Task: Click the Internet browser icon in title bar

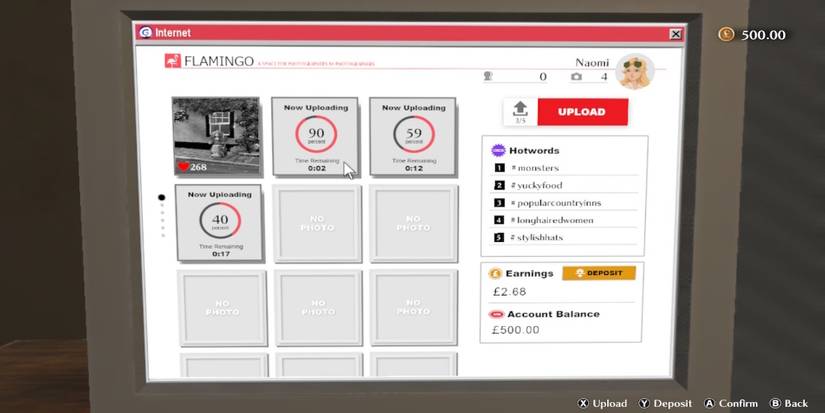Action: pyautogui.click(x=145, y=33)
